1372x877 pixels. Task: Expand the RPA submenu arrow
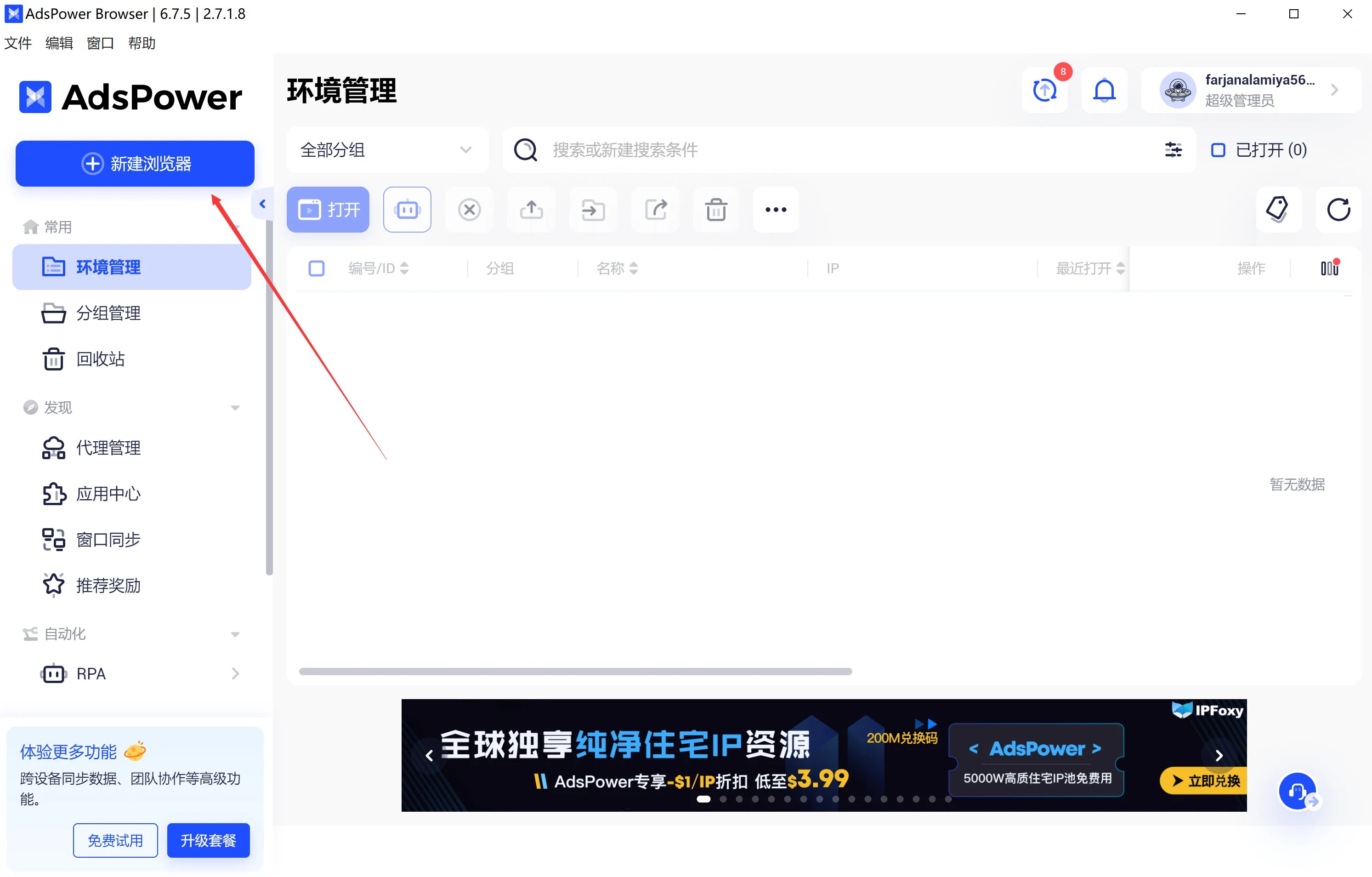(x=235, y=673)
